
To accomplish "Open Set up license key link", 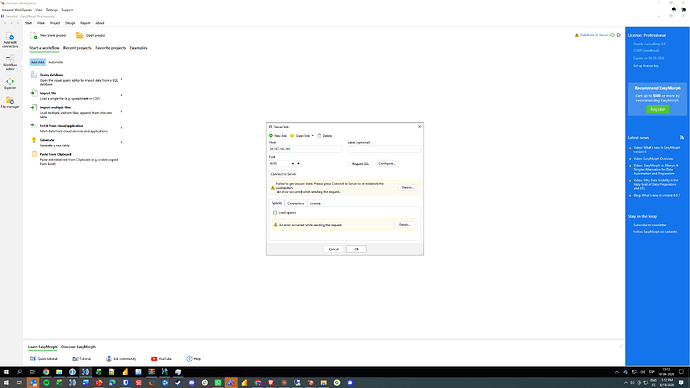I will click(x=646, y=66).
